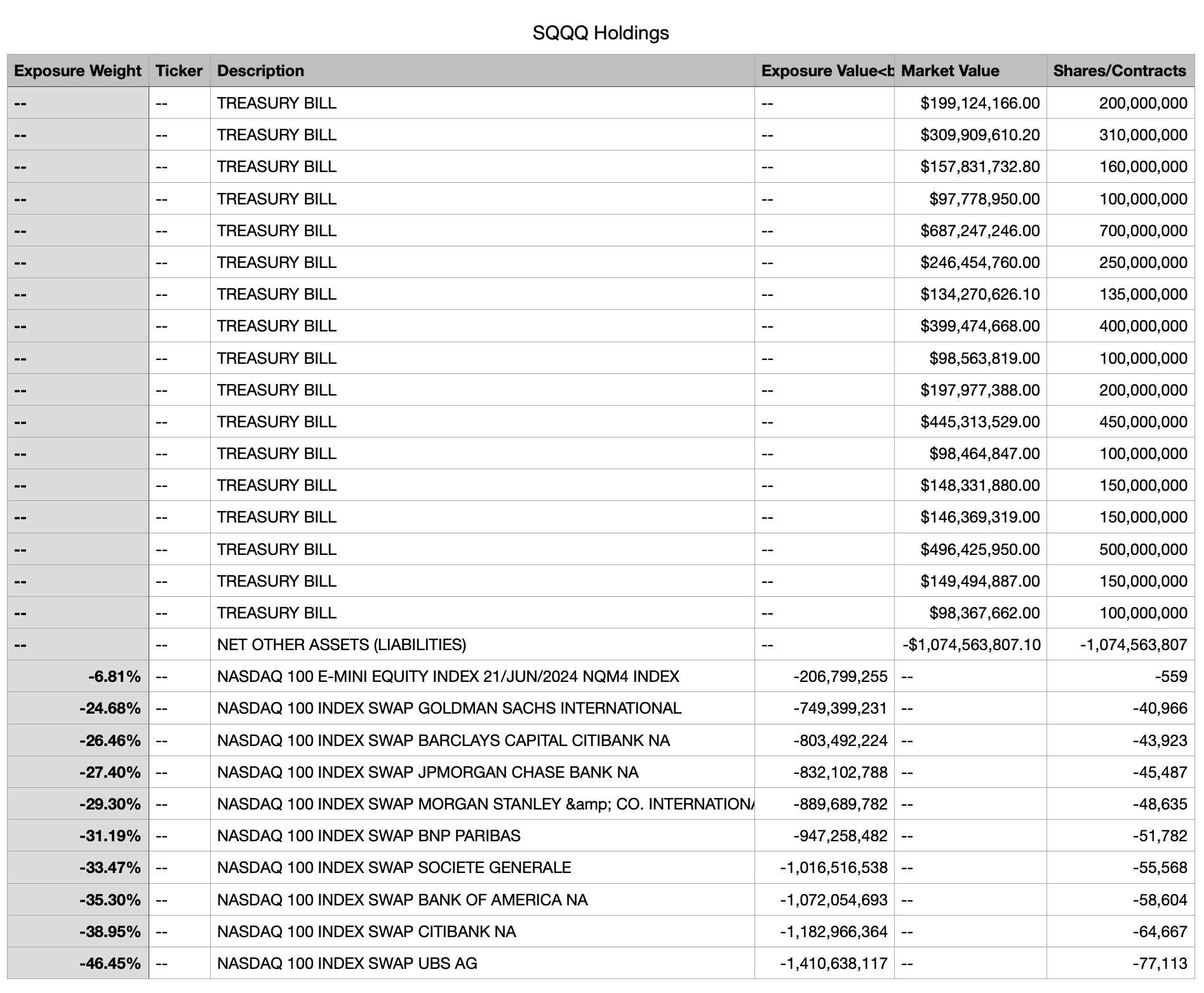Click exposure value -749,399,231
Screen dimensions: 1204x993
tap(824, 708)
